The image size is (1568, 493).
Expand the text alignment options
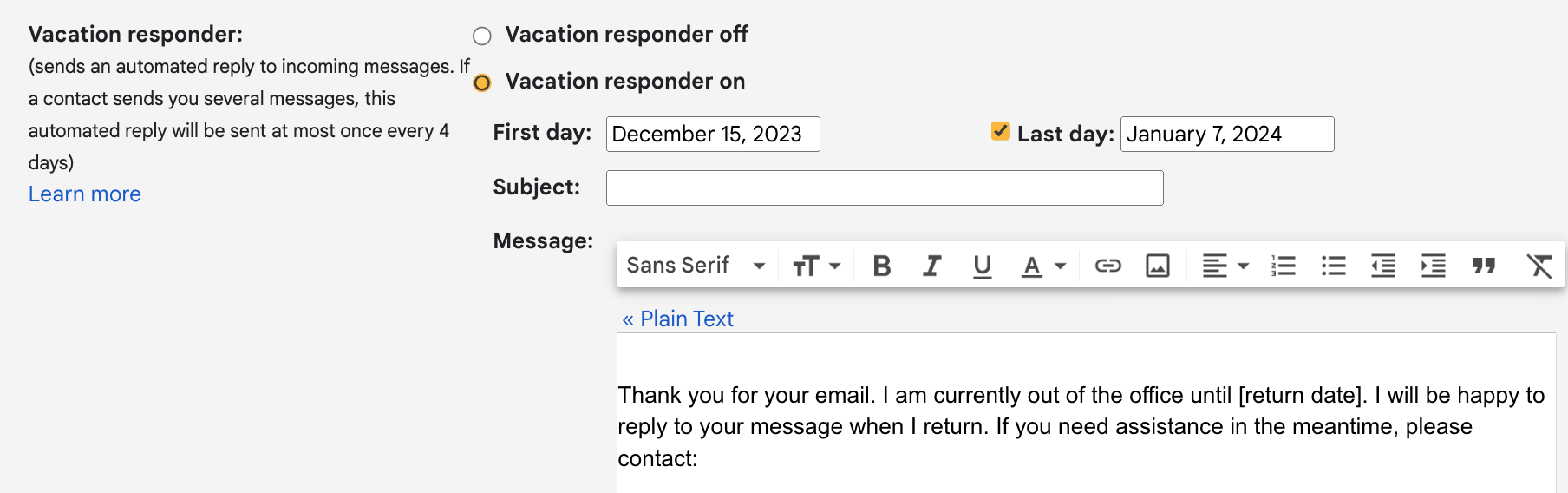1225,266
